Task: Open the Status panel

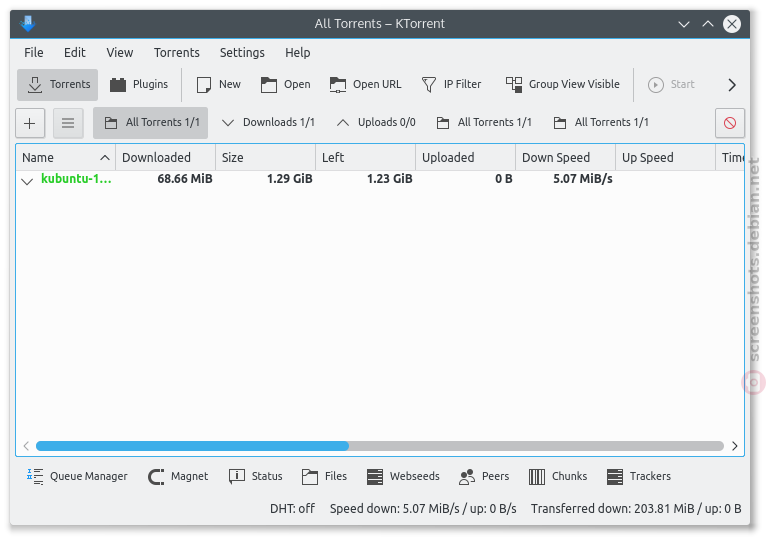Action: [x=255, y=476]
